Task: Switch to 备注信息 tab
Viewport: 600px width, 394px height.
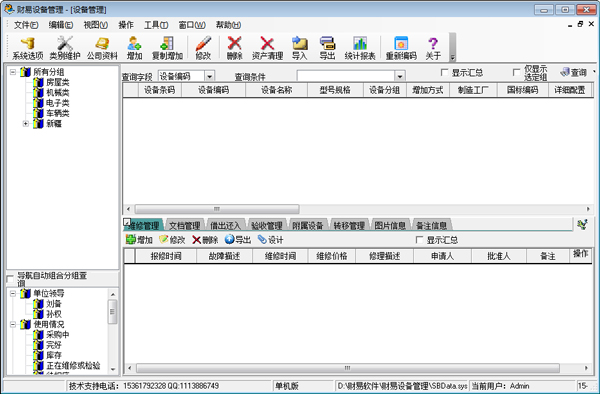Action: pos(431,225)
